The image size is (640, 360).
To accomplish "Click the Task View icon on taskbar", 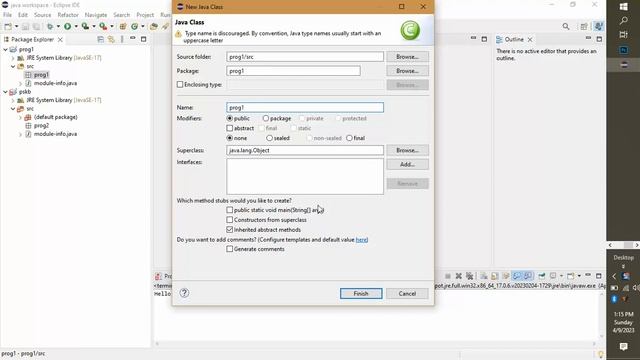I will [x=623, y=35].
